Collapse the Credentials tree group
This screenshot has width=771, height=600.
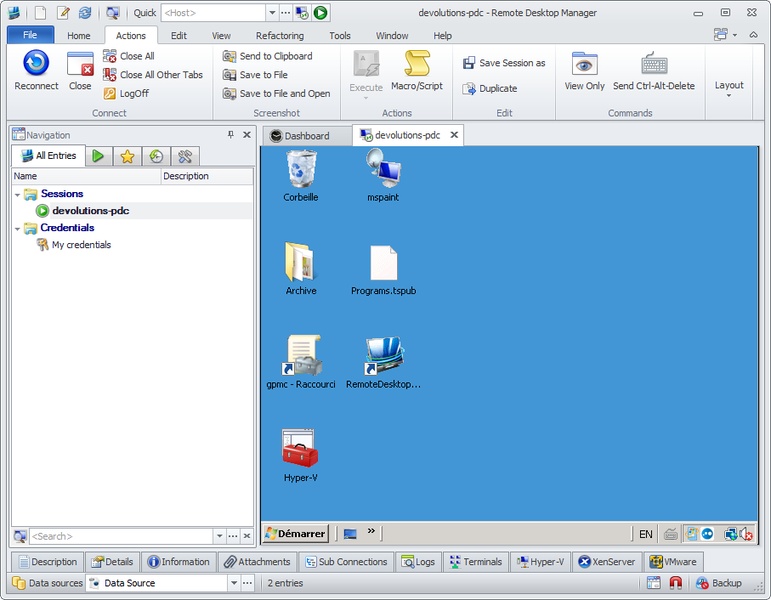coord(18,228)
